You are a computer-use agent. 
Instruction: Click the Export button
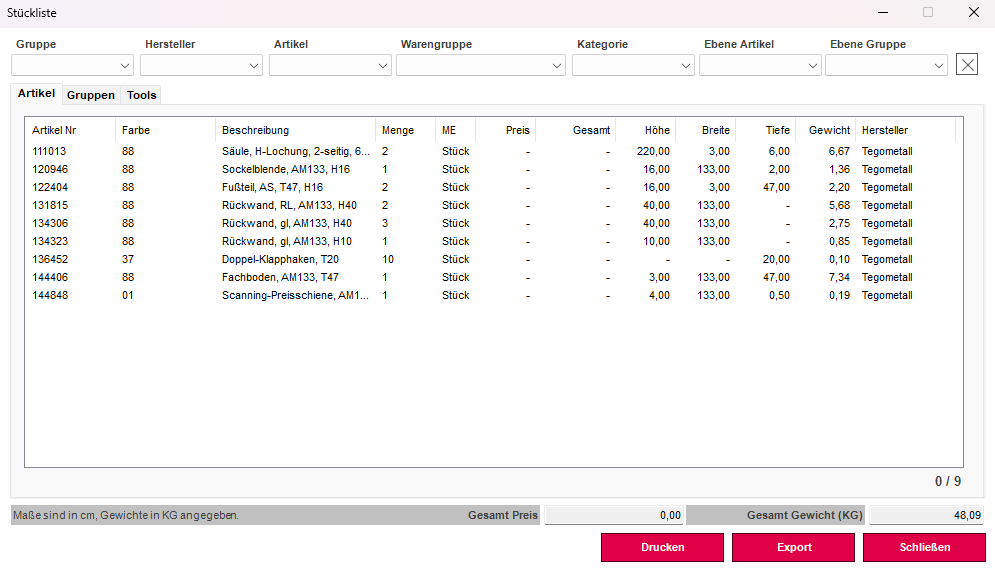tap(793, 547)
